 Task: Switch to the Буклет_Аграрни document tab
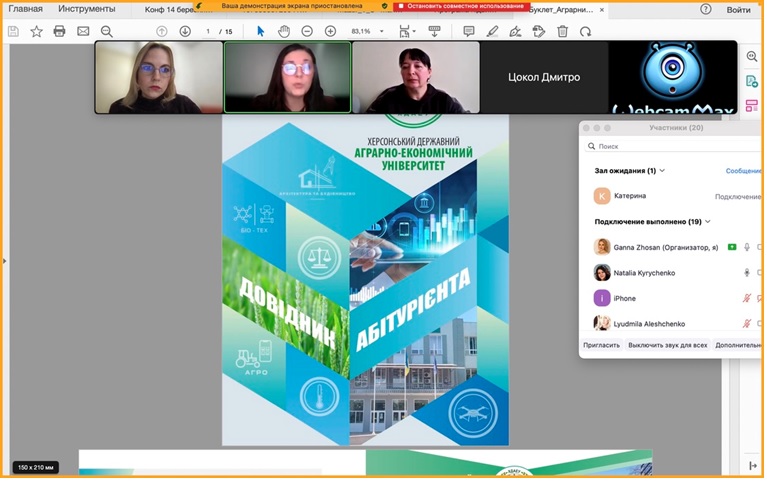[x=562, y=9]
